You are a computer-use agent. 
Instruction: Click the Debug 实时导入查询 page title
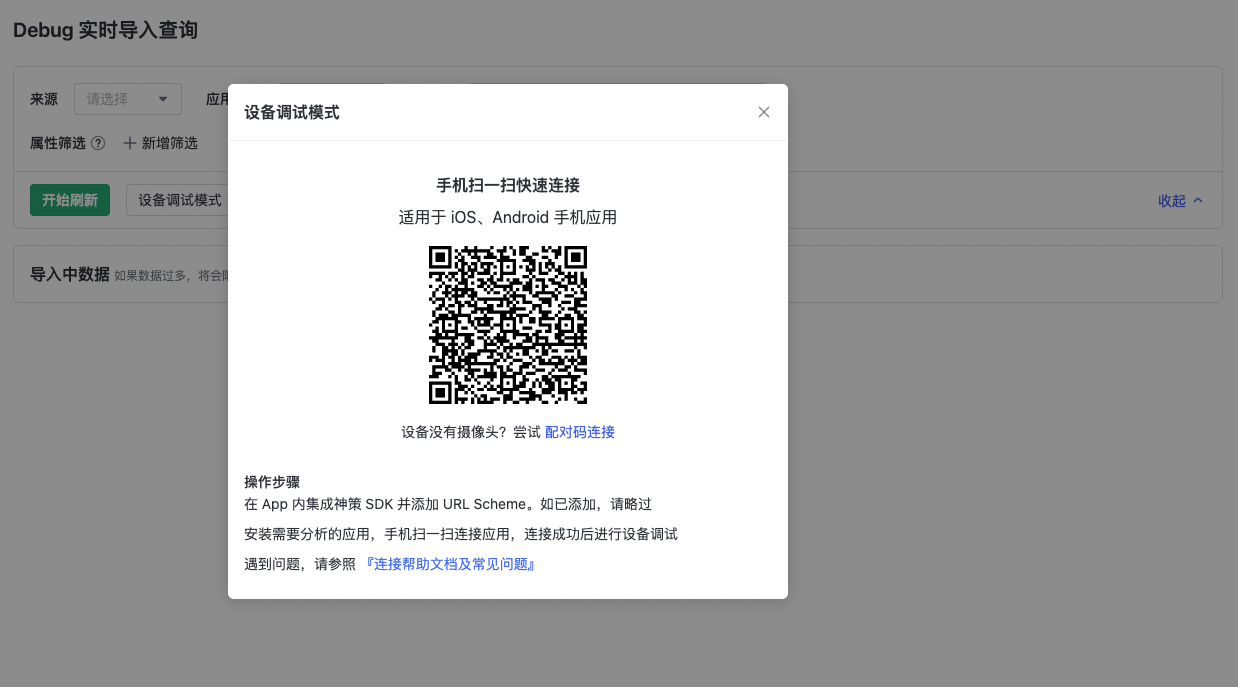[x=105, y=30]
